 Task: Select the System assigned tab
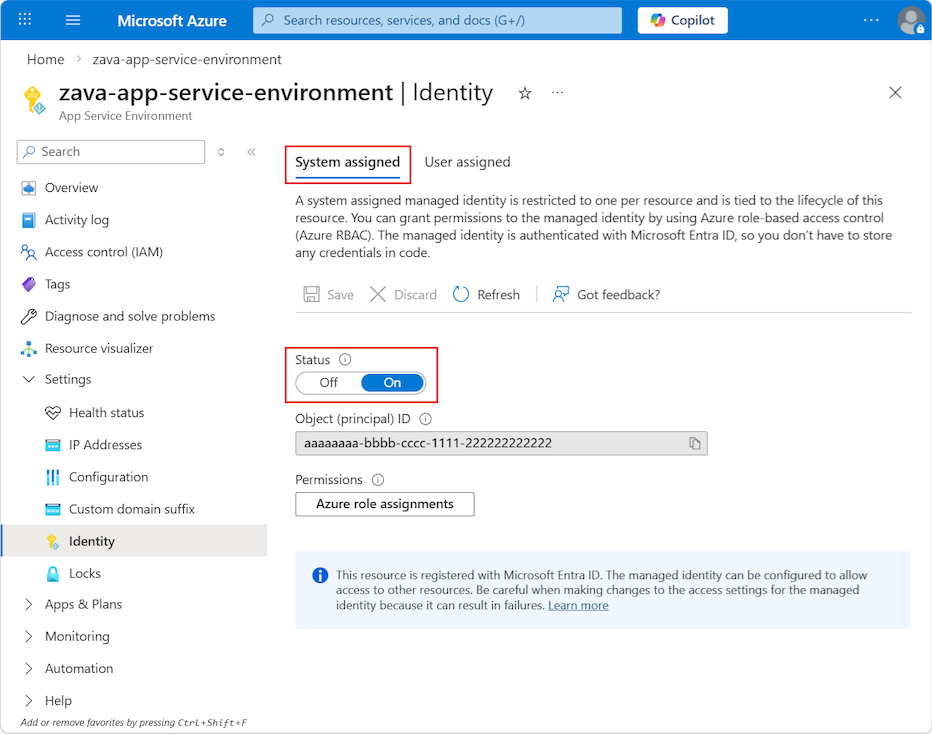pos(347,161)
